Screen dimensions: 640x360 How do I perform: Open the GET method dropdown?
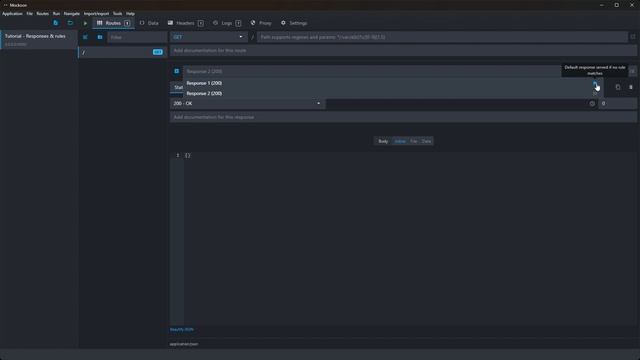(209, 37)
